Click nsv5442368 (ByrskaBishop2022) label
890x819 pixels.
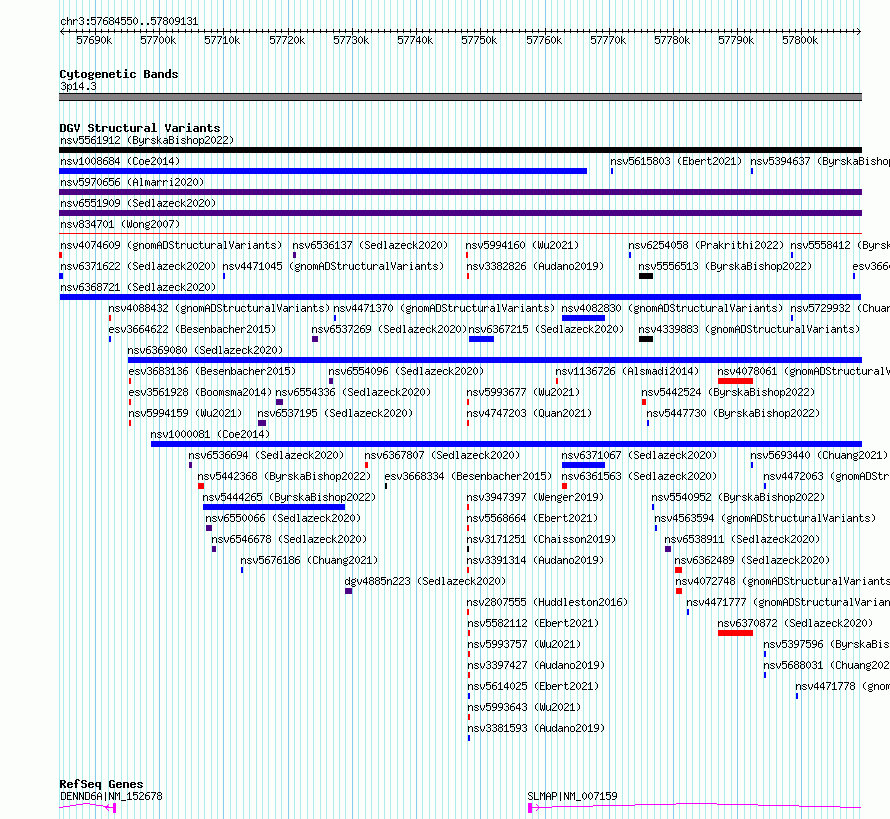click(284, 476)
